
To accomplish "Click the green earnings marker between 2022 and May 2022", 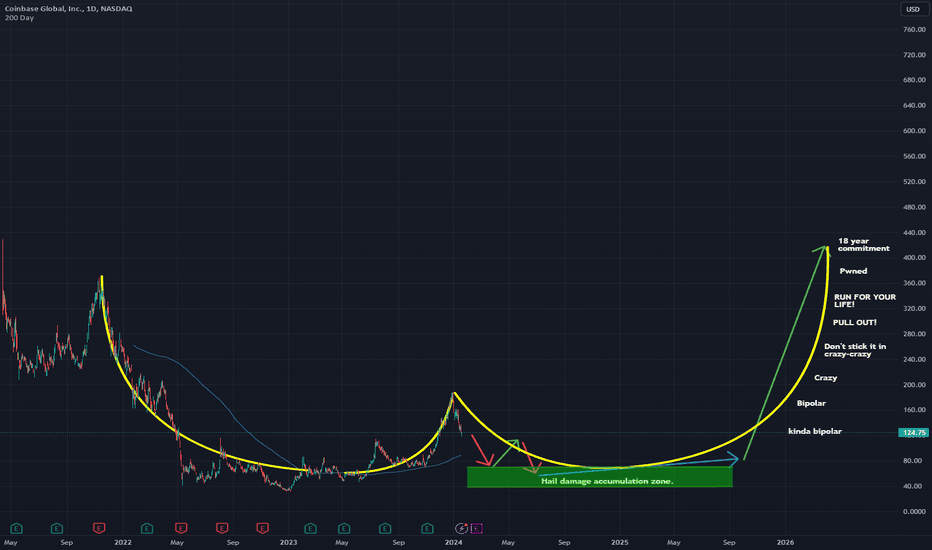I will tap(147, 528).
